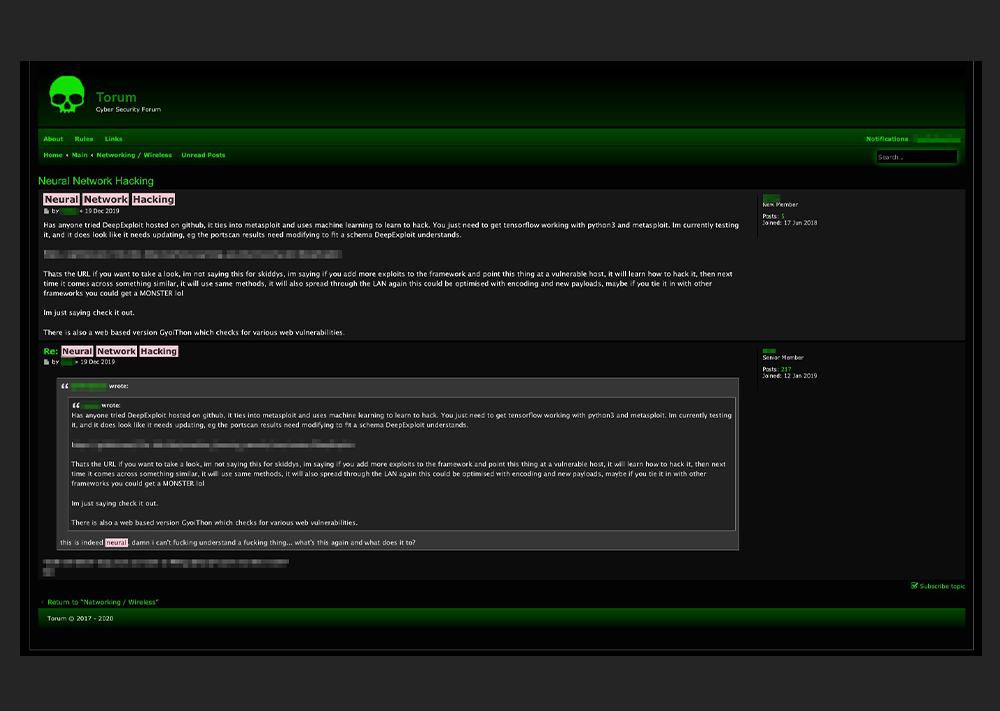Navigate to Main in the breadcrumb
Screen dimensions: 1000x711
(x=79, y=155)
